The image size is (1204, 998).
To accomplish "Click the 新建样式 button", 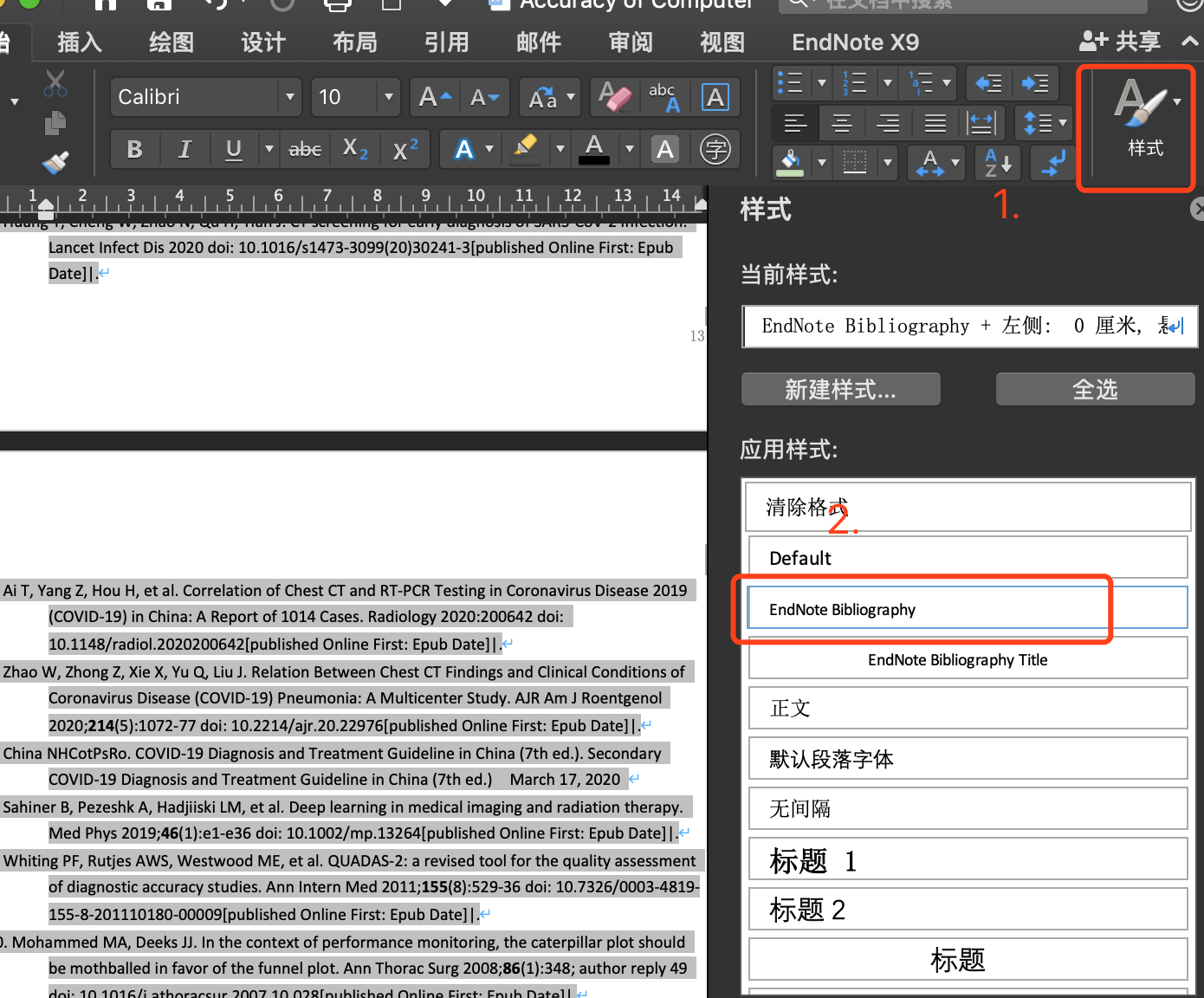I will tap(839, 389).
